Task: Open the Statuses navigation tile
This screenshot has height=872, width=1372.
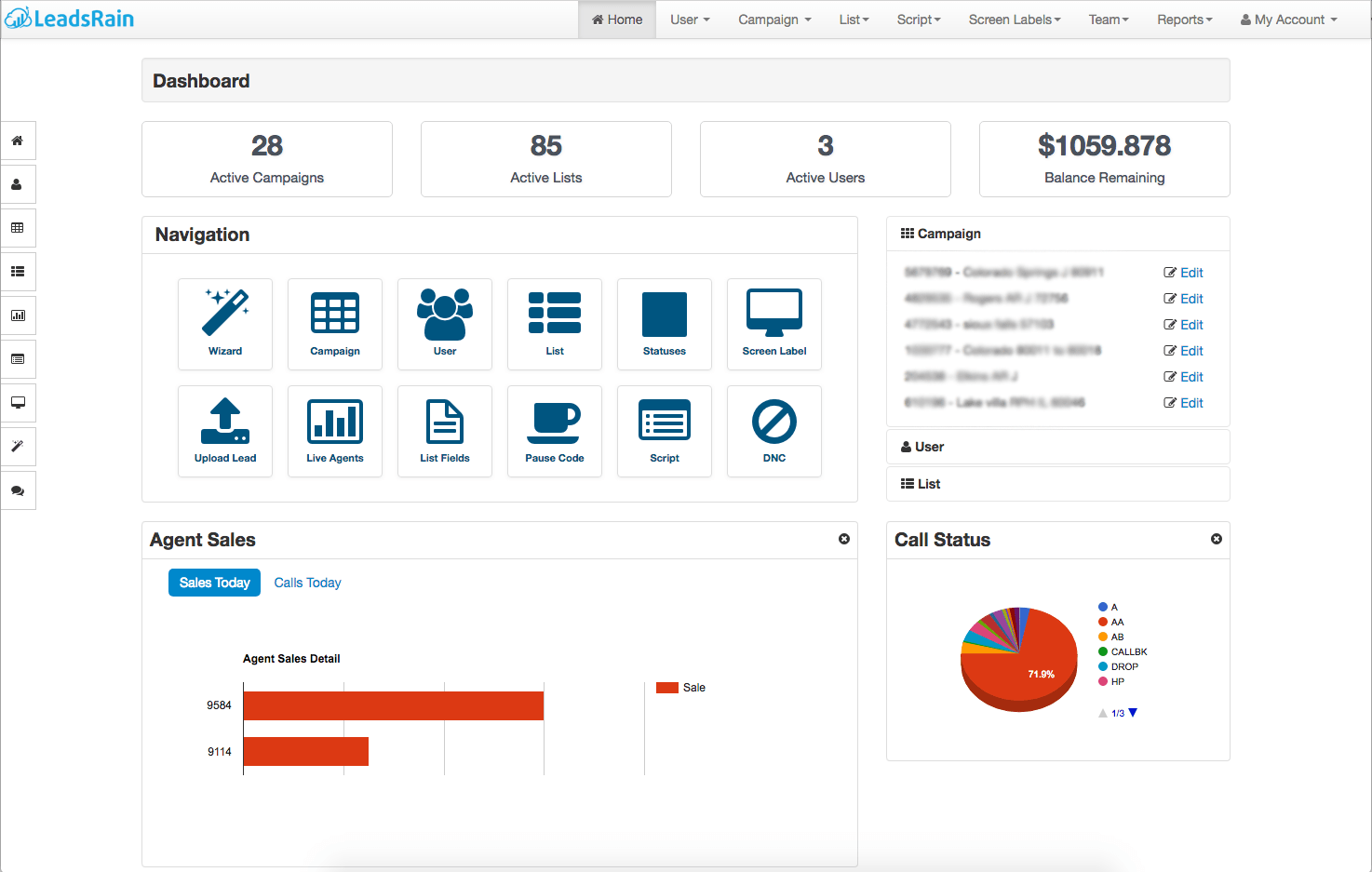Action: pyautogui.click(x=665, y=324)
